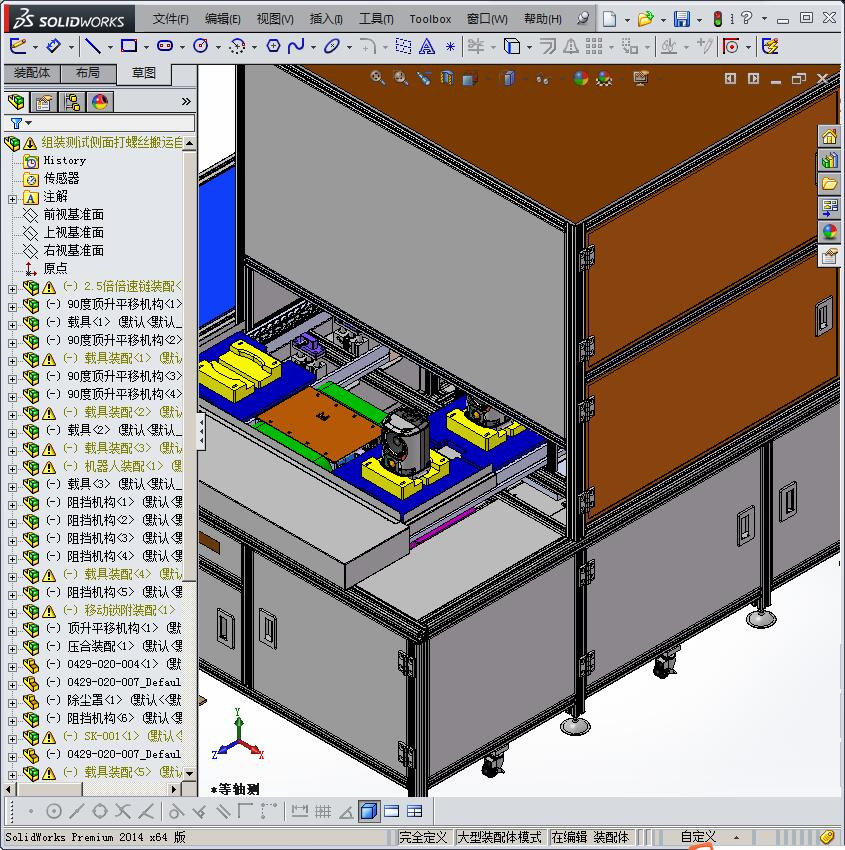Select 传感器 item in the tree
845x850 pixels.
pos(61,178)
